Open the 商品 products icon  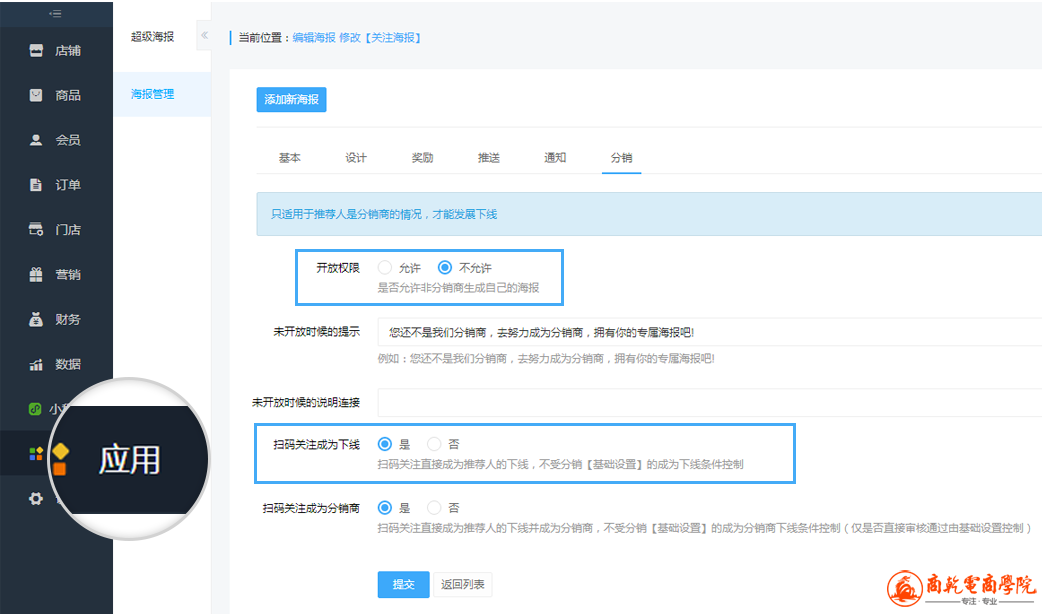36,95
